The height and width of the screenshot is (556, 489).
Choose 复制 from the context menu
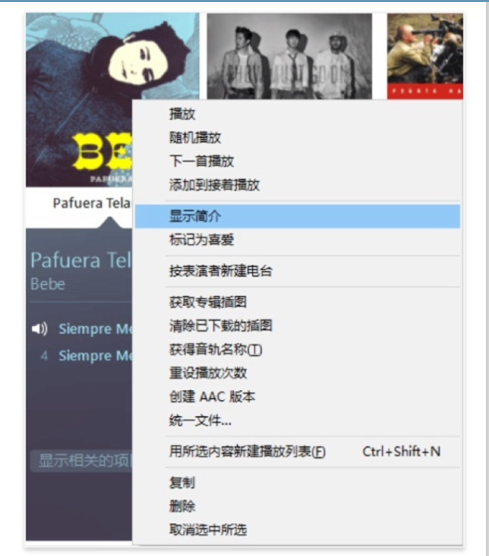298,483
